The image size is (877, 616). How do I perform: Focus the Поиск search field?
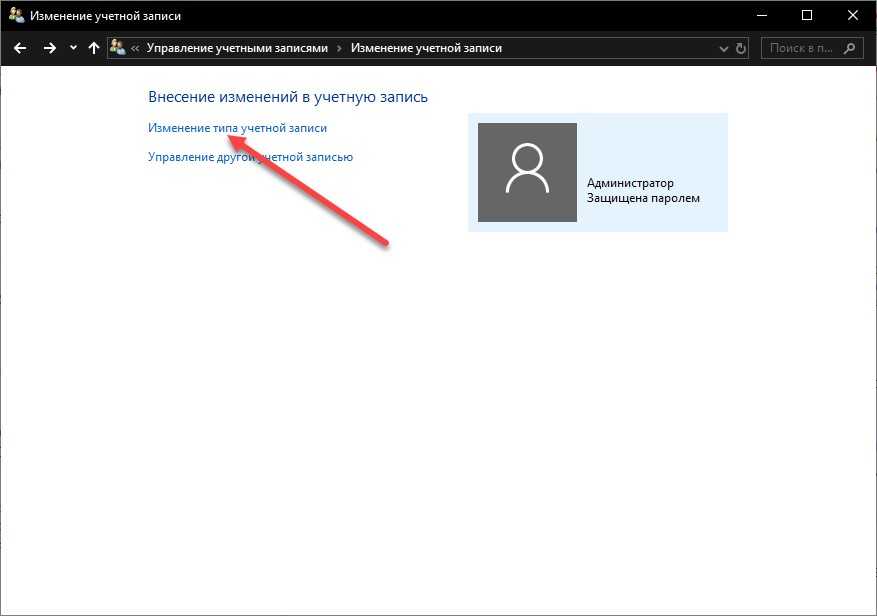[812, 48]
